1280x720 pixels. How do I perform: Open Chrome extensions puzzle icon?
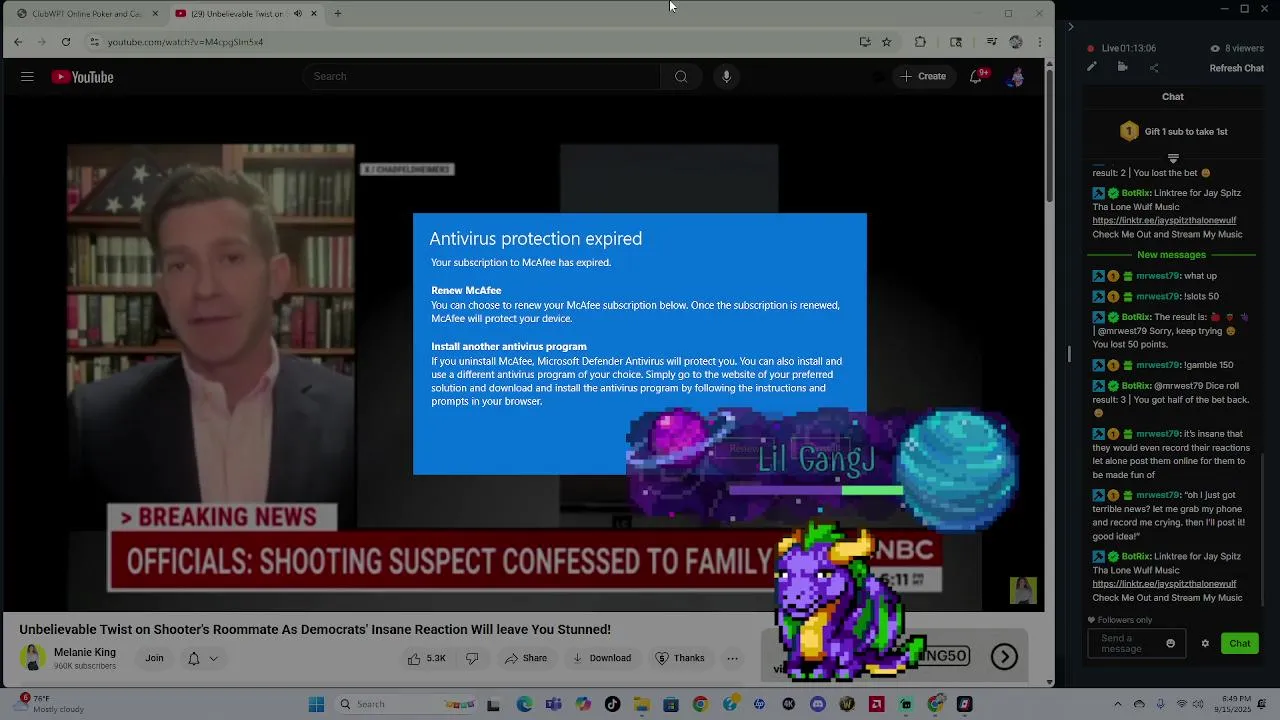920,42
